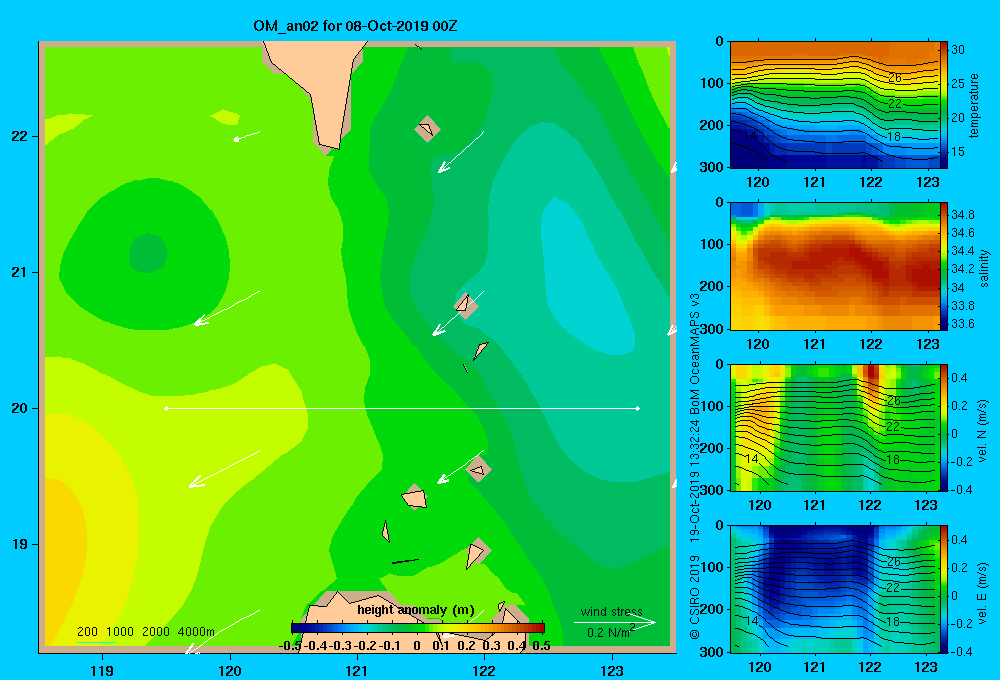This screenshot has height=680, width=1000.
Task: Click the vel. N colorbar scale
Action: [x=944, y=427]
